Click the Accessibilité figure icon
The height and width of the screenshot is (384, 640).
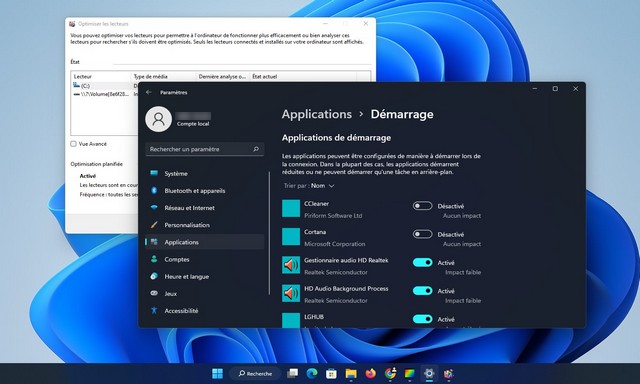154,310
